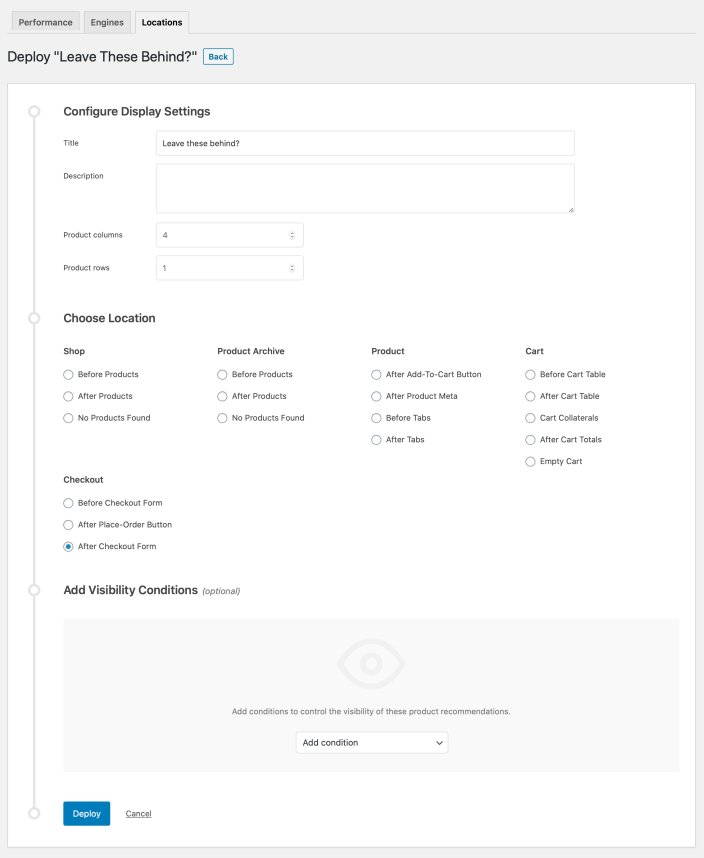This screenshot has width=704, height=858.
Task: Choose Product Archive Before Products radio
Action: (222, 375)
